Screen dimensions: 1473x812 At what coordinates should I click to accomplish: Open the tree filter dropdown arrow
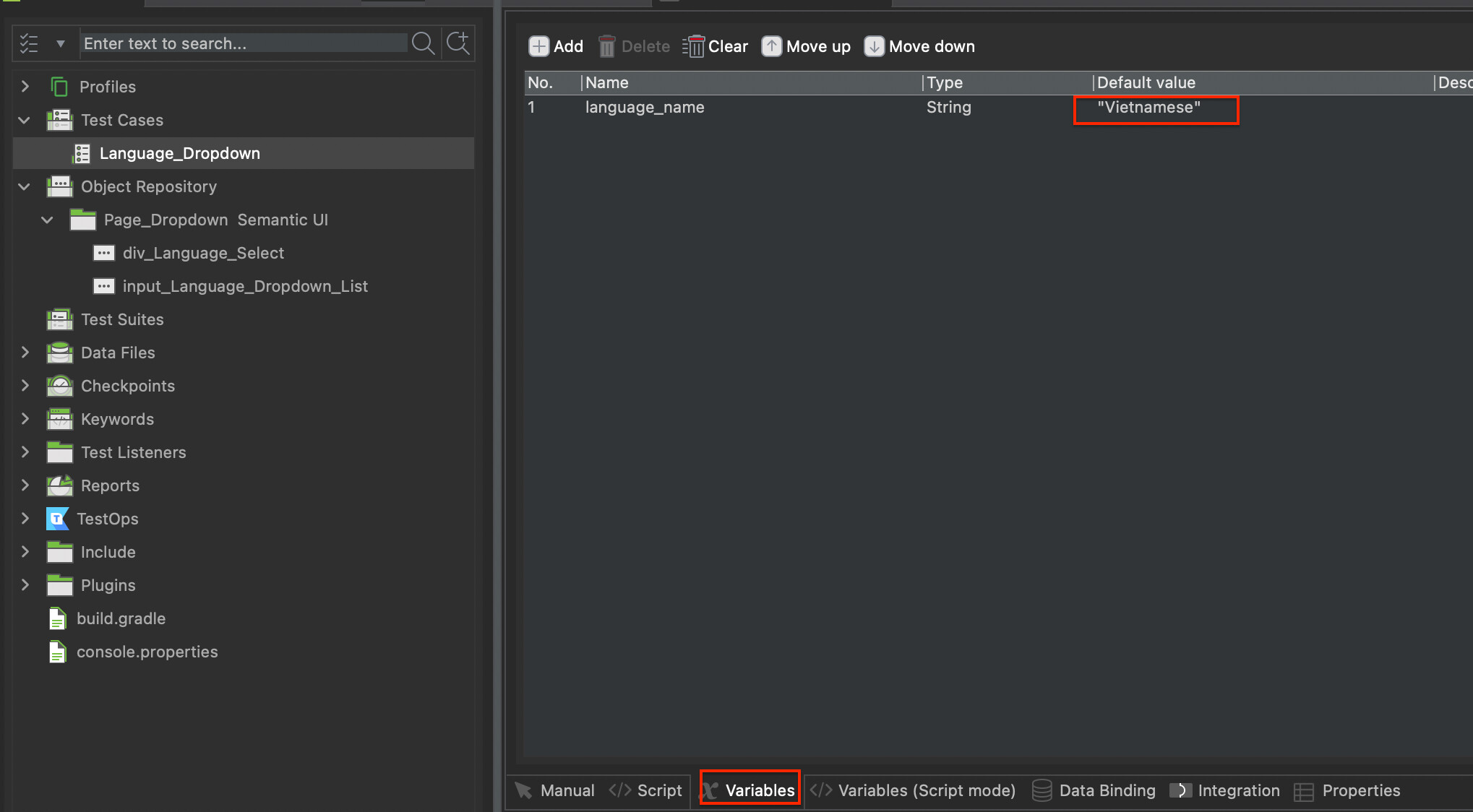pyautogui.click(x=61, y=43)
